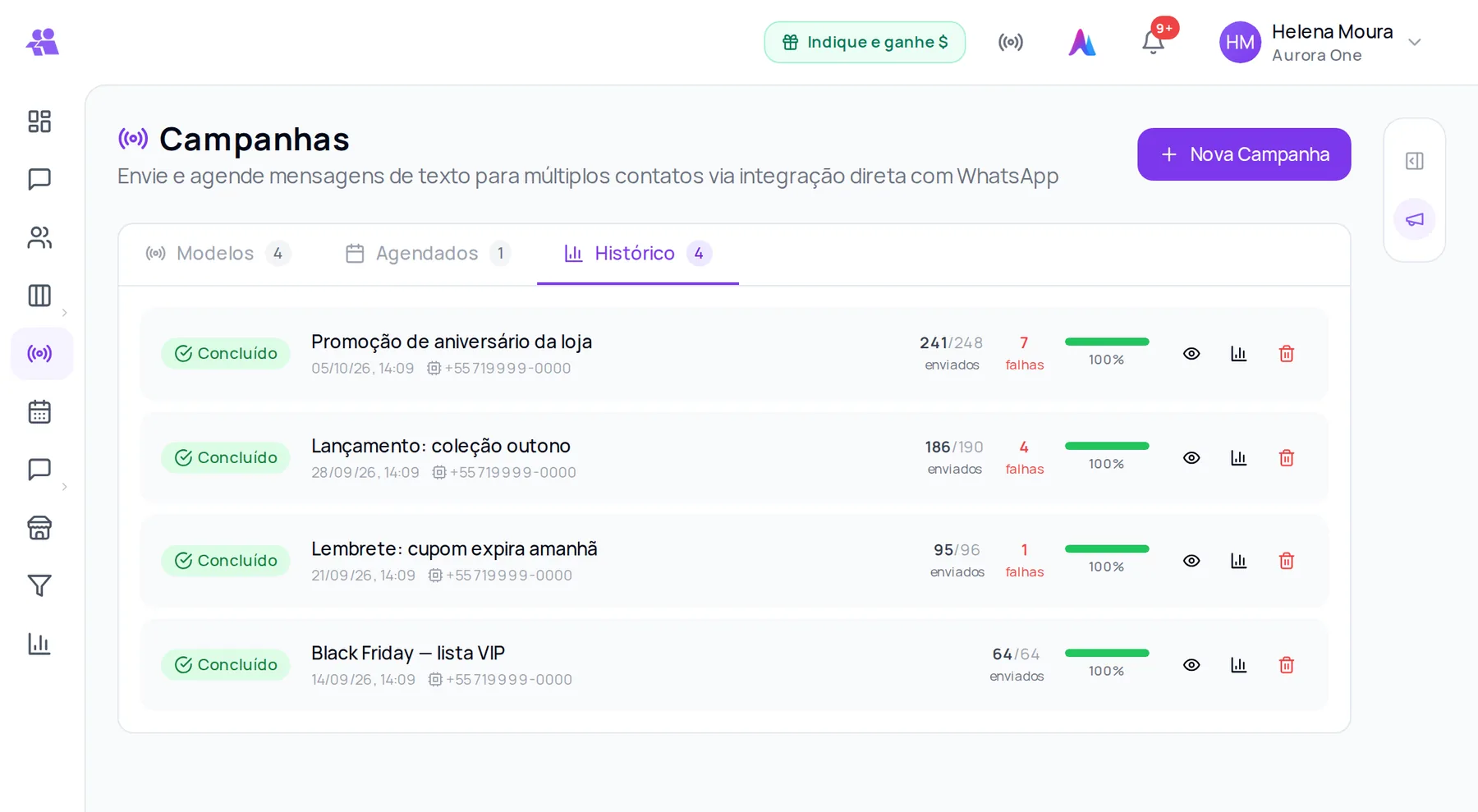
Task: Select the Histórico tab
Action: click(638, 254)
